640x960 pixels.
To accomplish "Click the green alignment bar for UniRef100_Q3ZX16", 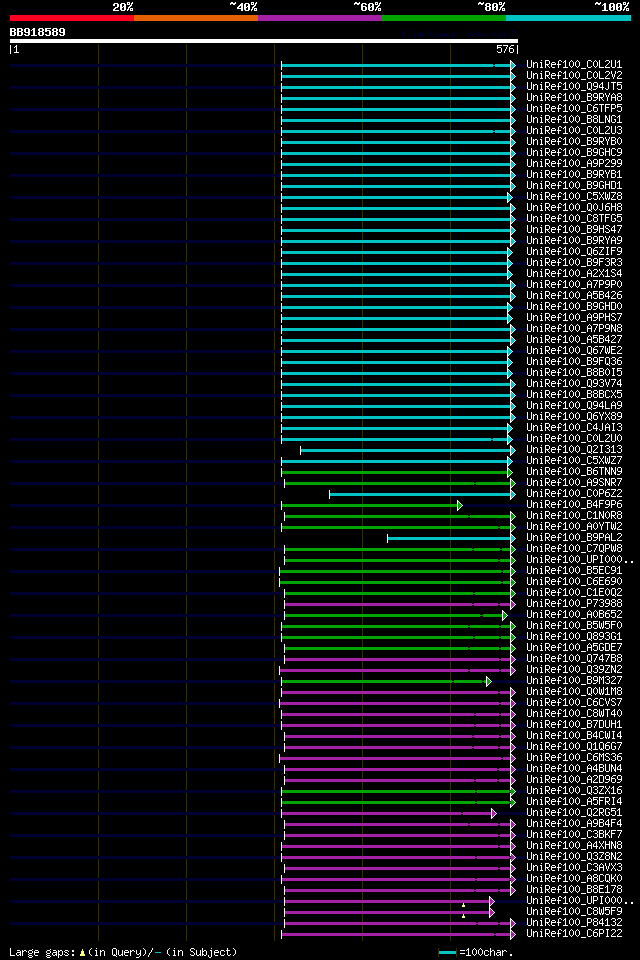I will coord(399,792).
